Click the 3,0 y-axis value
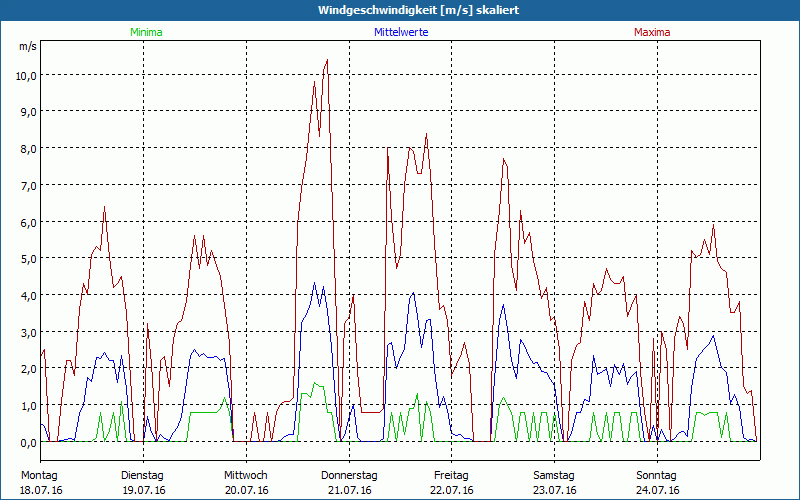 pyautogui.click(x=29, y=333)
